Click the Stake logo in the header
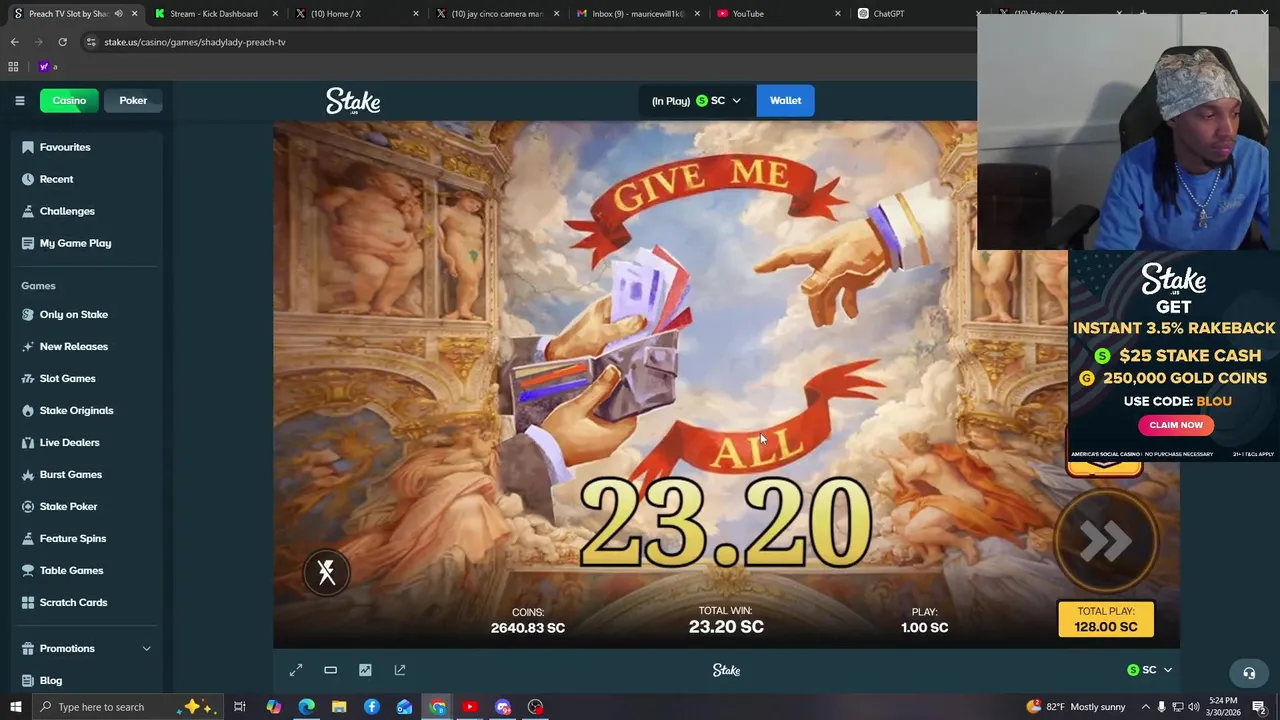This screenshot has width=1280, height=720. point(352,101)
